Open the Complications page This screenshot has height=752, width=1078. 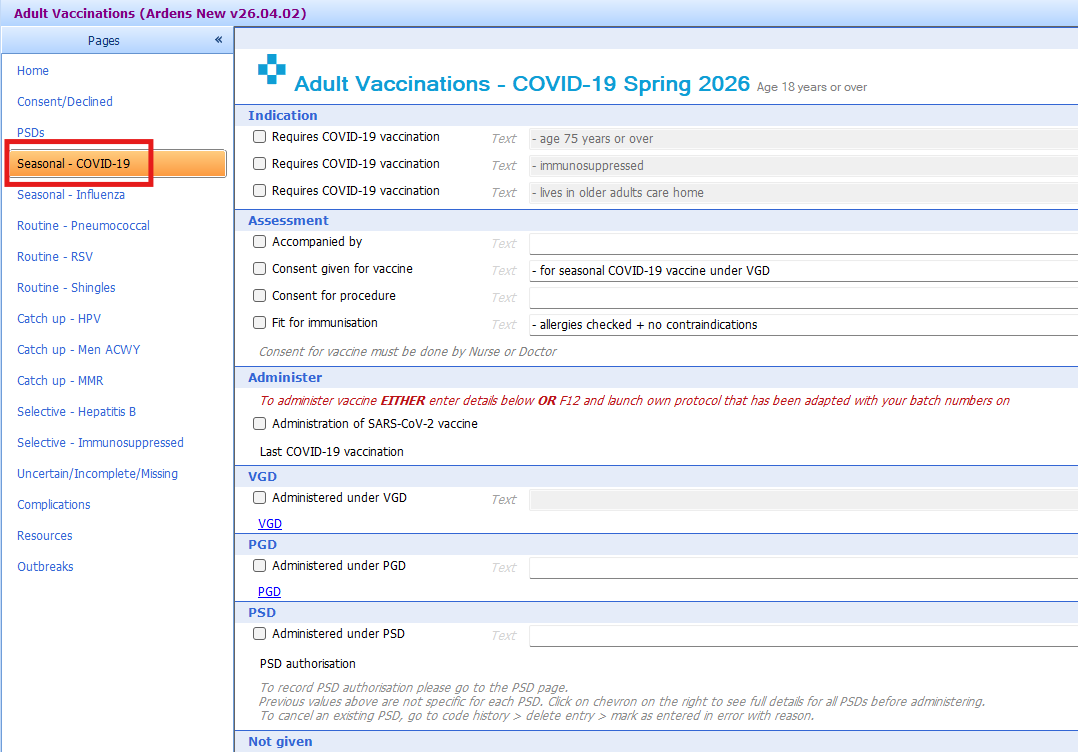(x=54, y=504)
